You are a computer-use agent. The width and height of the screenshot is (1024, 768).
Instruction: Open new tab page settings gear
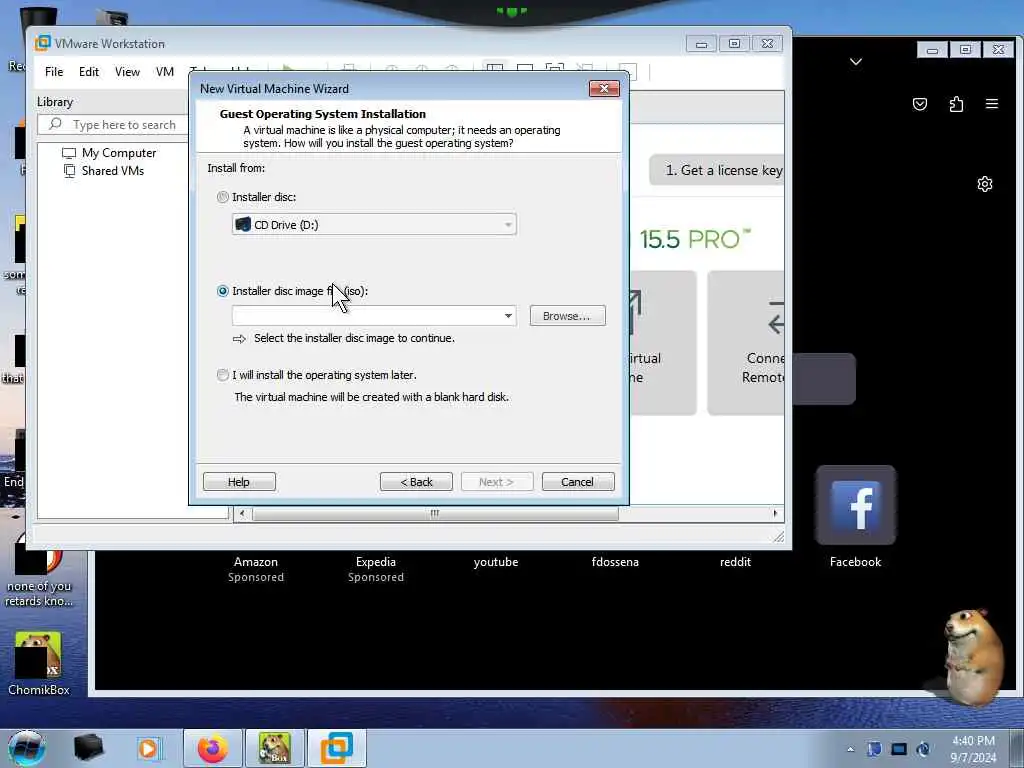985,184
